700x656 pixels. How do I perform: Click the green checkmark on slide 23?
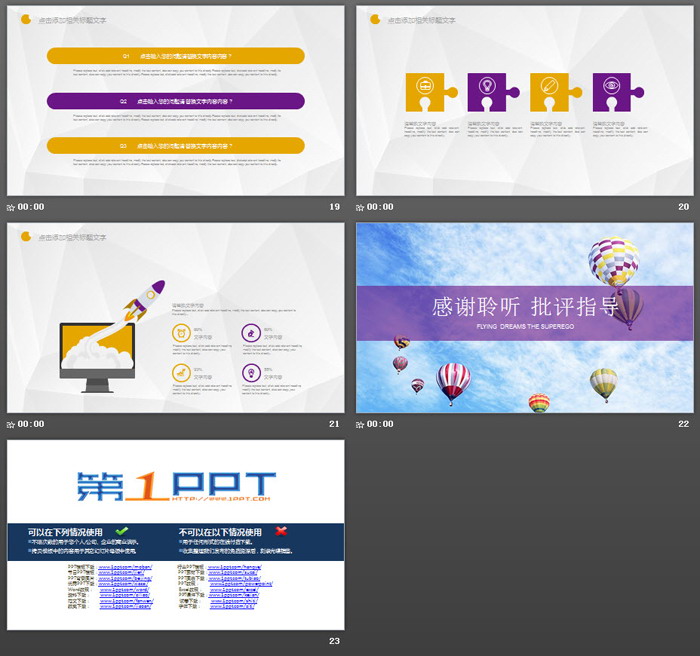tap(122, 531)
